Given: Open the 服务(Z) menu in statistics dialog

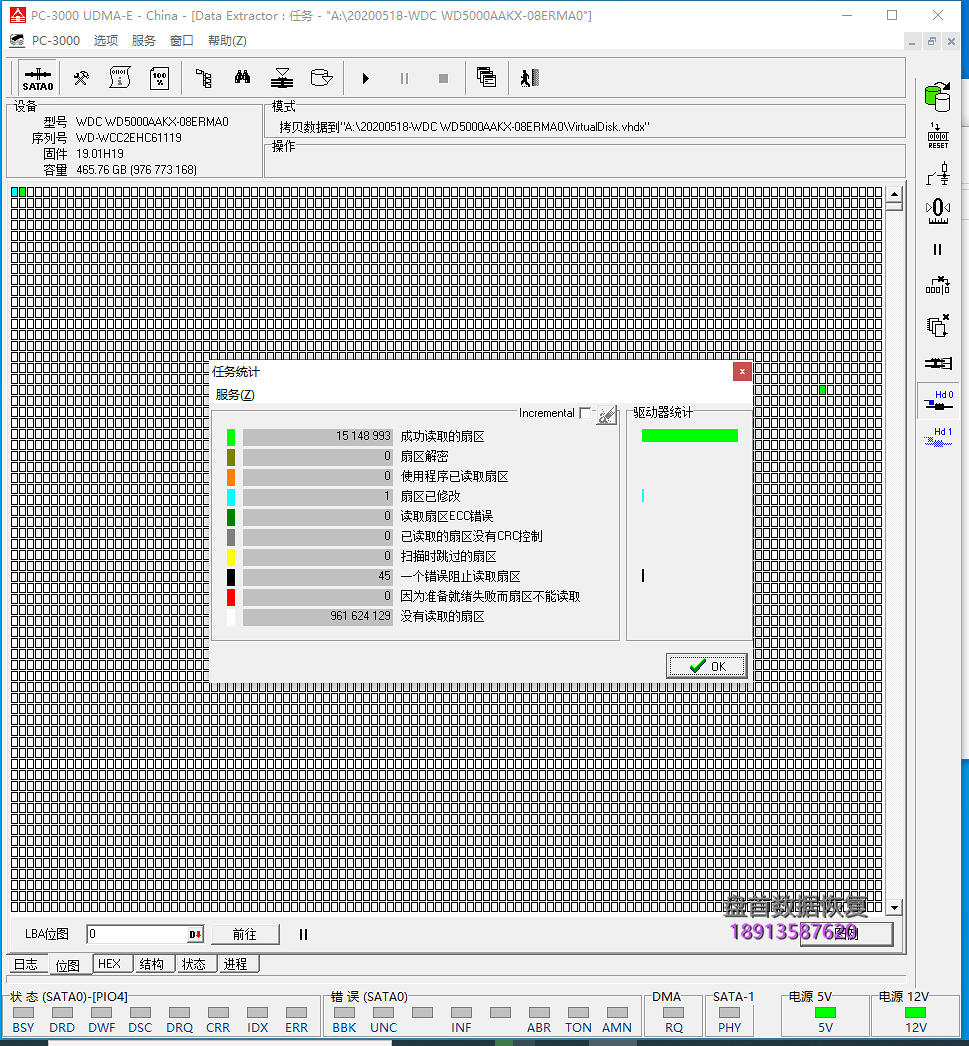Looking at the screenshot, I should tap(235, 395).
